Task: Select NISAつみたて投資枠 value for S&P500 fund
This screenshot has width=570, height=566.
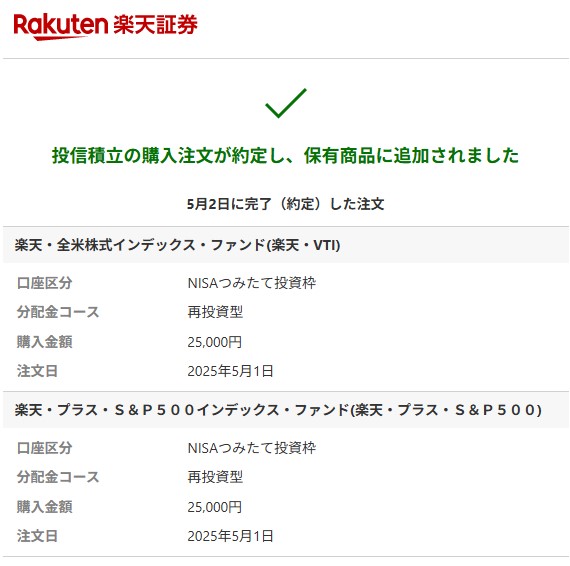Action: (x=252, y=448)
